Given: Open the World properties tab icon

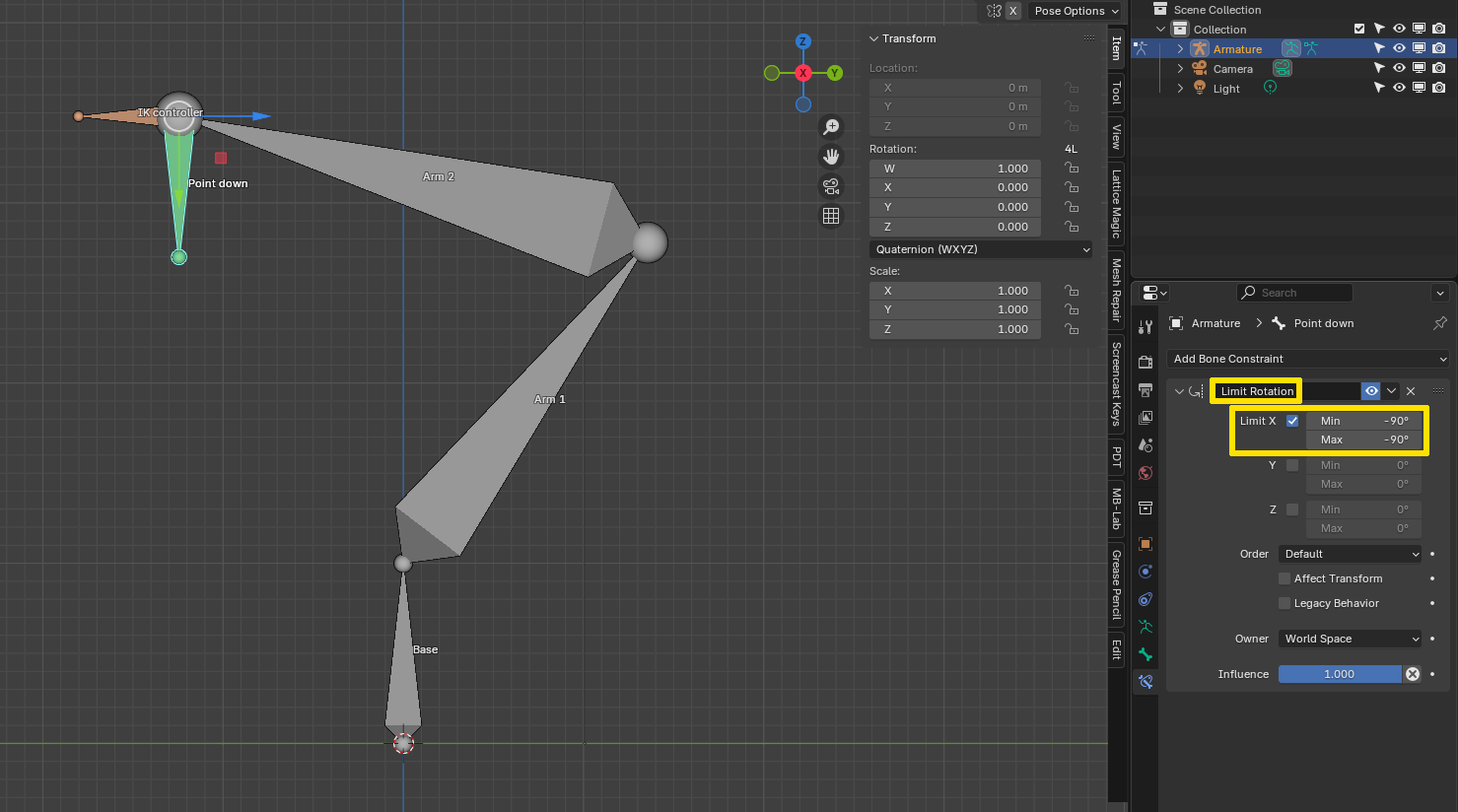Looking at the screenshot, I should [1146, 473].
